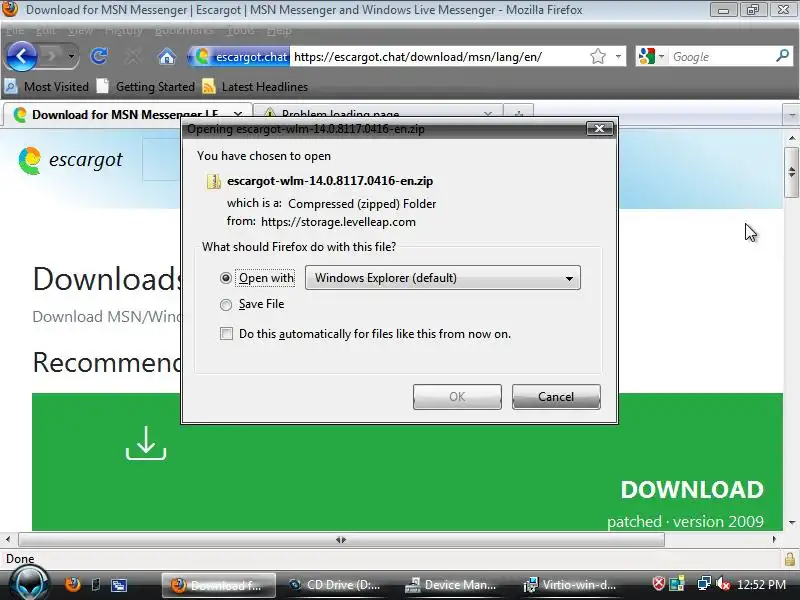Click the 12:52 PM system clock
Image resolution: width=800 pixels, height=600 pixels.
coord(761,585)
